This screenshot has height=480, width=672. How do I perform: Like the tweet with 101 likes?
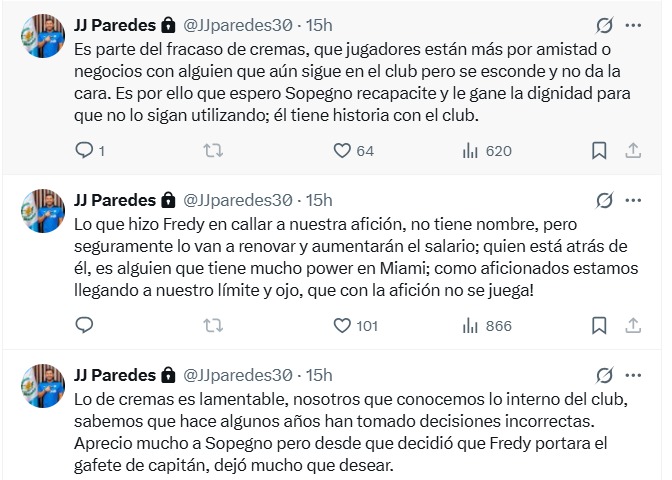342,325
